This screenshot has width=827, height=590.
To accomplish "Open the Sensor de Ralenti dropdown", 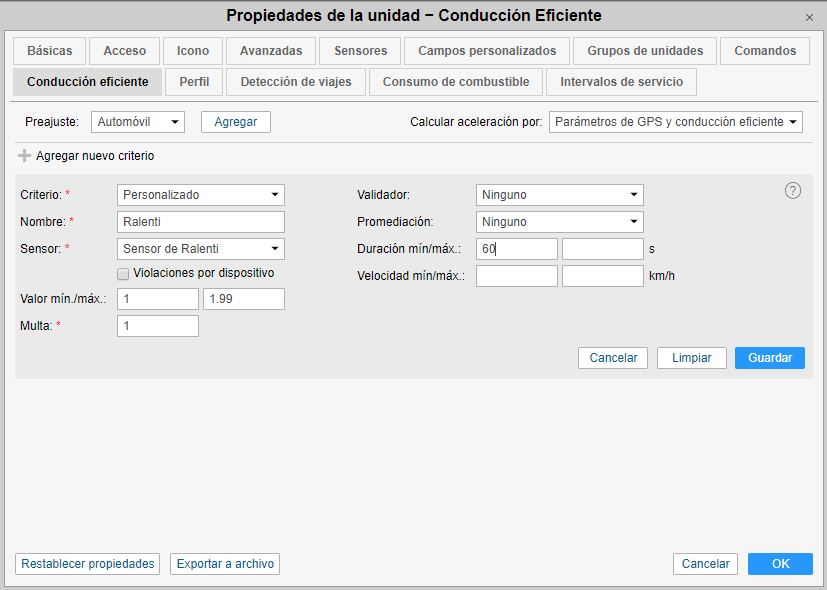I will [200, 249].
